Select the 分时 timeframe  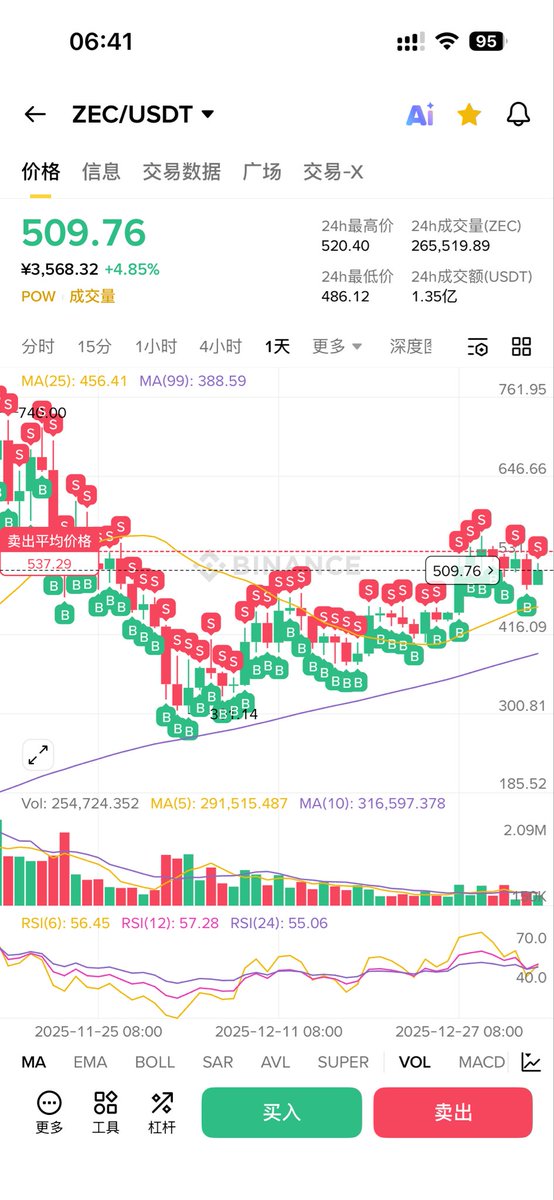pos(38,347)
